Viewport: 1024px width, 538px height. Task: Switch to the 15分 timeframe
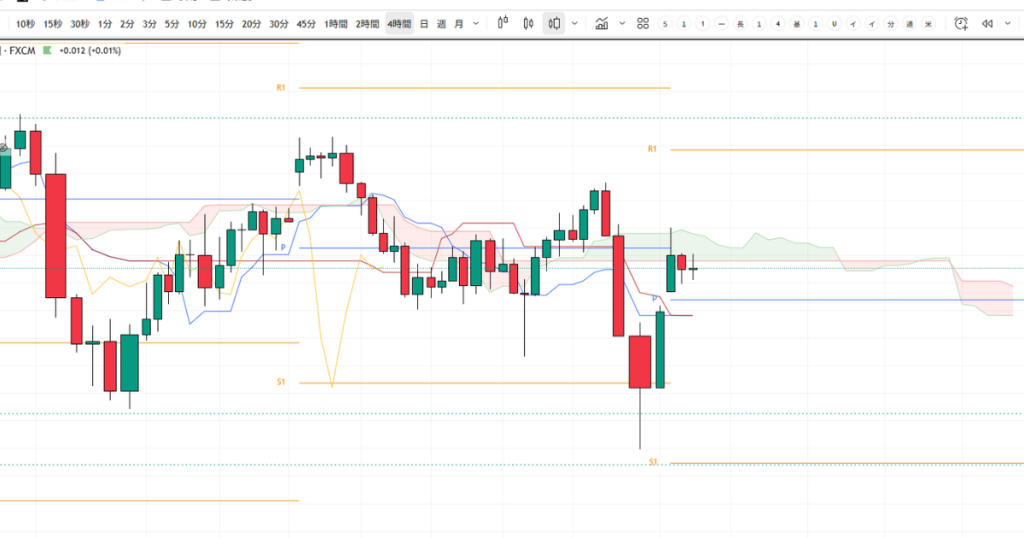(x=224, y=23)
